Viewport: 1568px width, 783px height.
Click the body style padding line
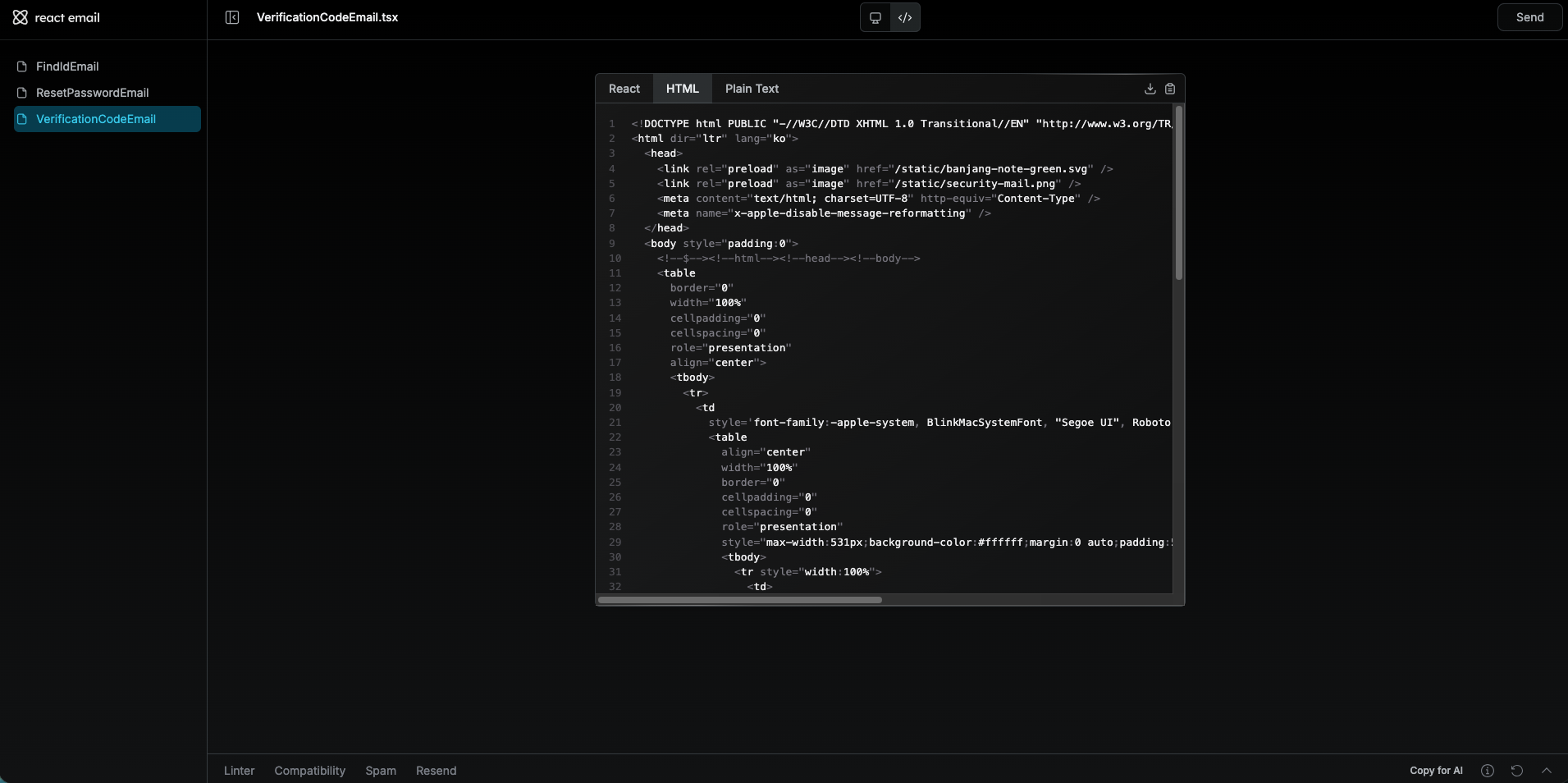(721, 244)
